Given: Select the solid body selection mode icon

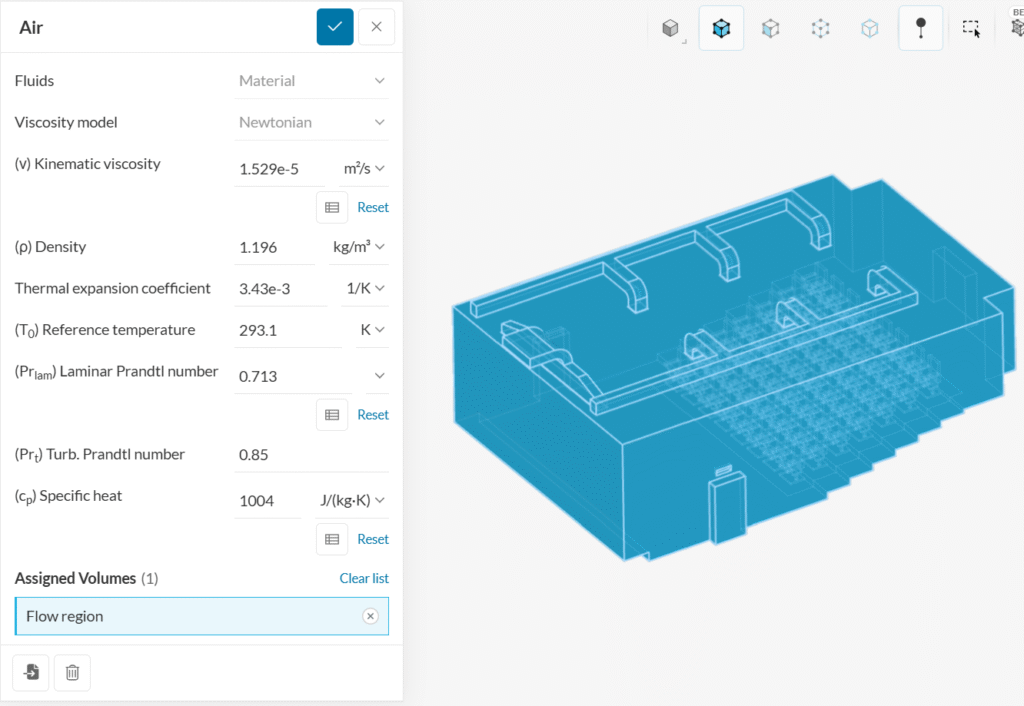Looking at the screenshot, I should coord(670,28).
